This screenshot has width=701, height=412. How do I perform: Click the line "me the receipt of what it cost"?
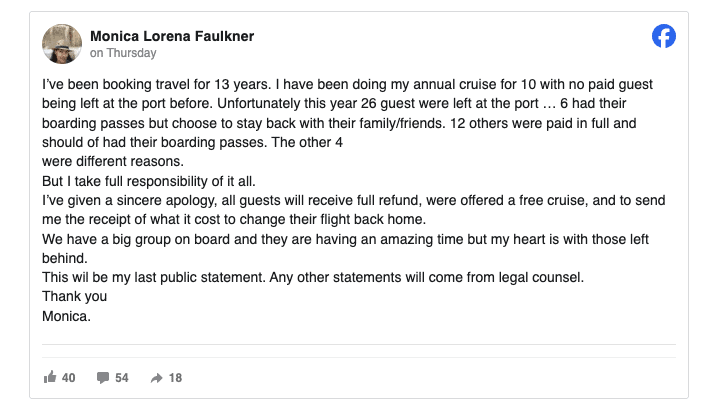(x=234, y=220)
